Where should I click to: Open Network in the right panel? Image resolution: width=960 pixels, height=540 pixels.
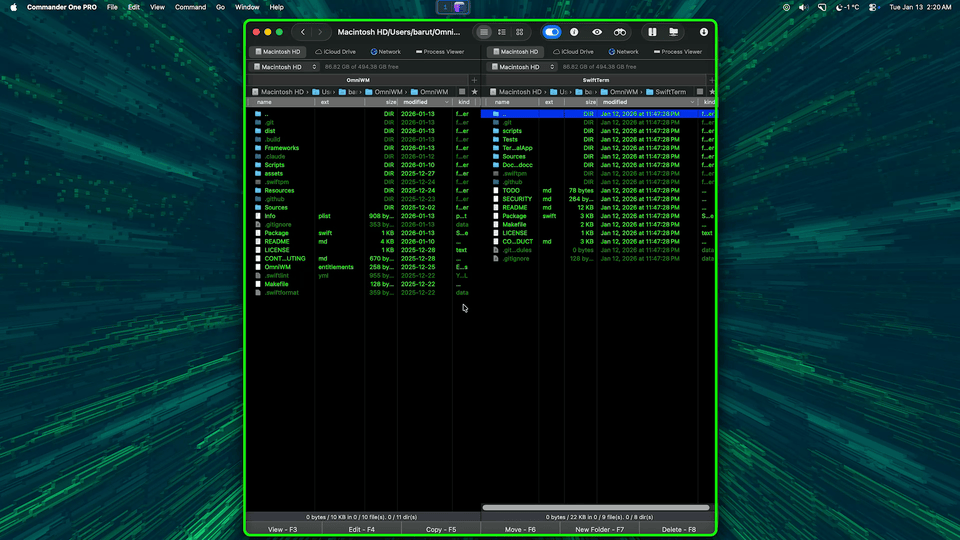623,51
